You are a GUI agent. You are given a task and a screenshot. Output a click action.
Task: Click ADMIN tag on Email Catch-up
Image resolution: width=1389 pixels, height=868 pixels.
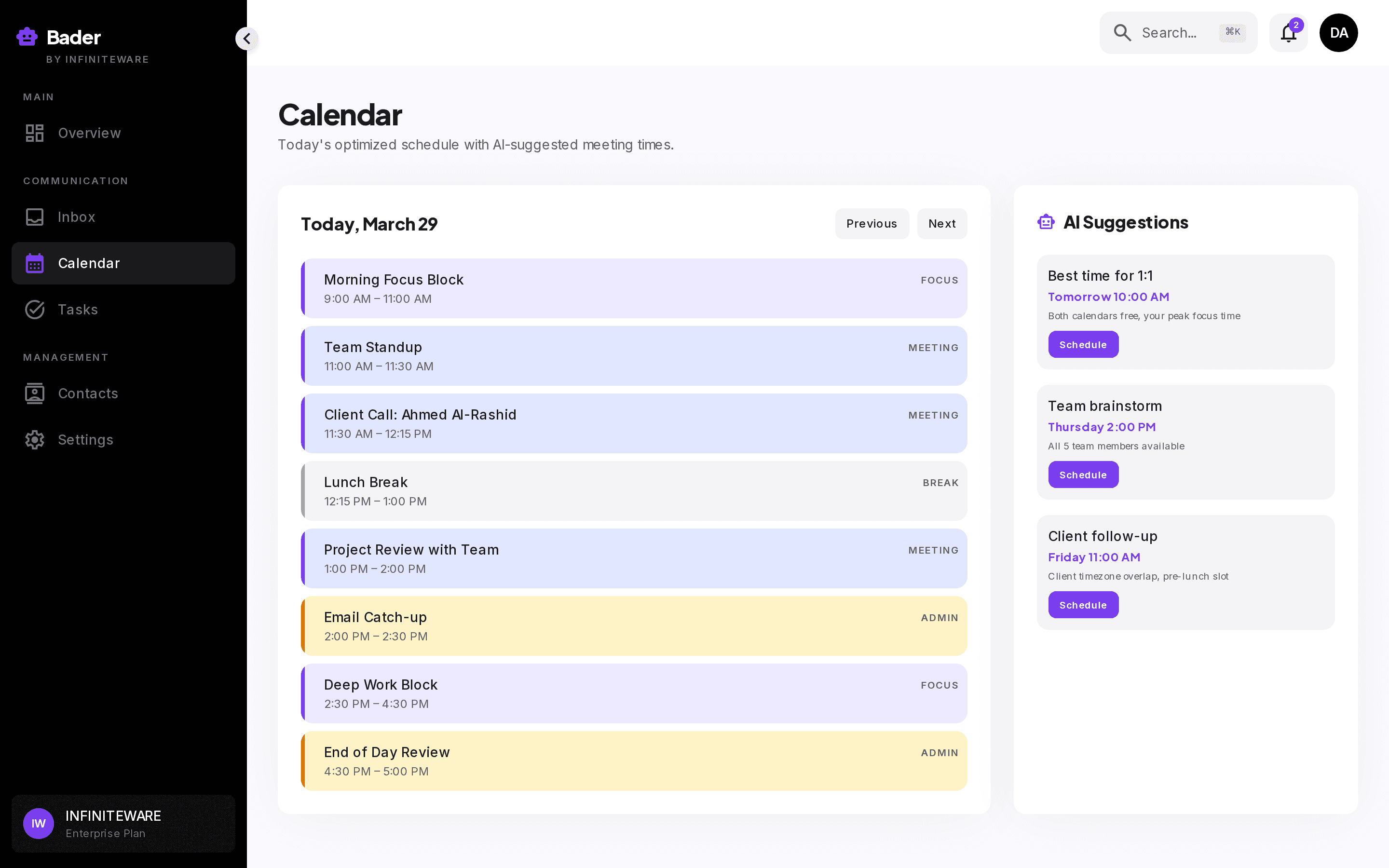point(939,618)
